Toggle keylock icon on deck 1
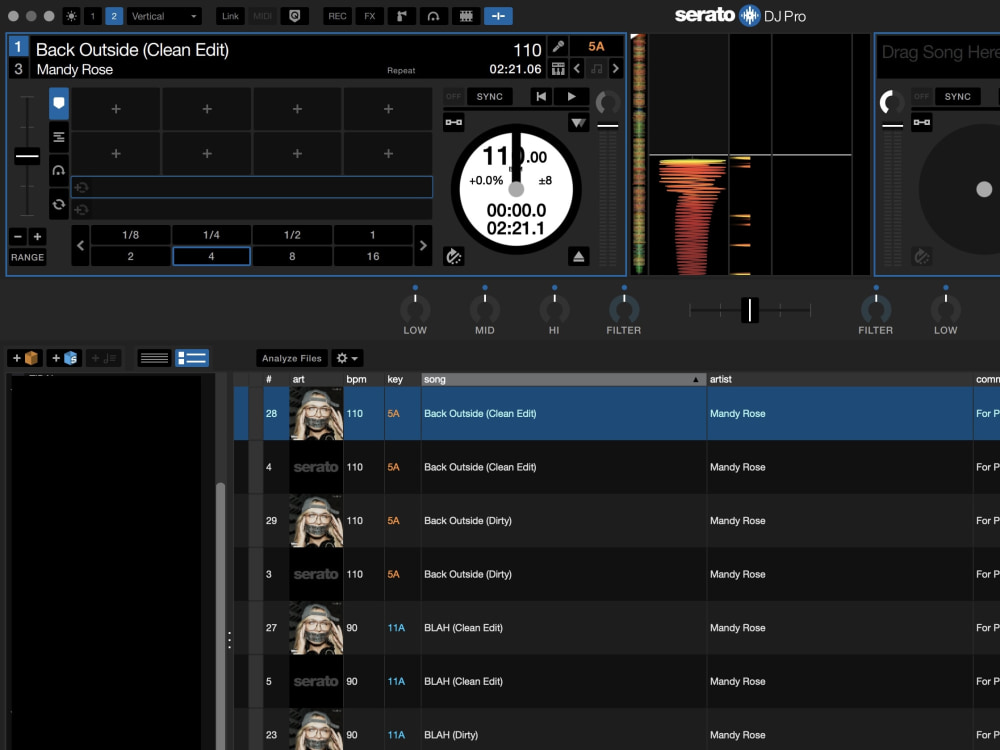Image resolution: width=1000 pixels, height=750 pixels. click(x=453, y=122)
